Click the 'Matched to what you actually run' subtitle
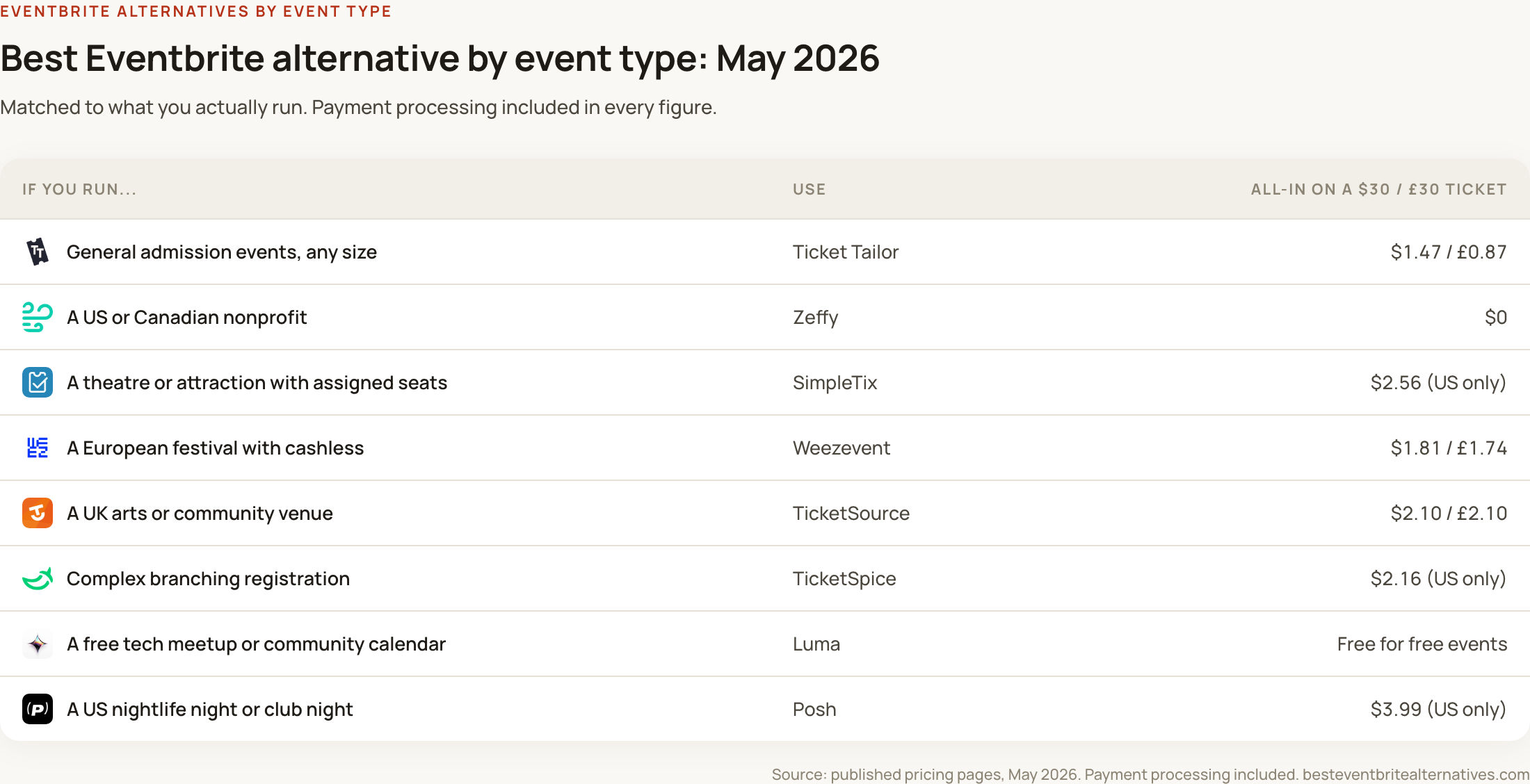The width and height of the screenshot is (1530, 784). coord(358,108)
